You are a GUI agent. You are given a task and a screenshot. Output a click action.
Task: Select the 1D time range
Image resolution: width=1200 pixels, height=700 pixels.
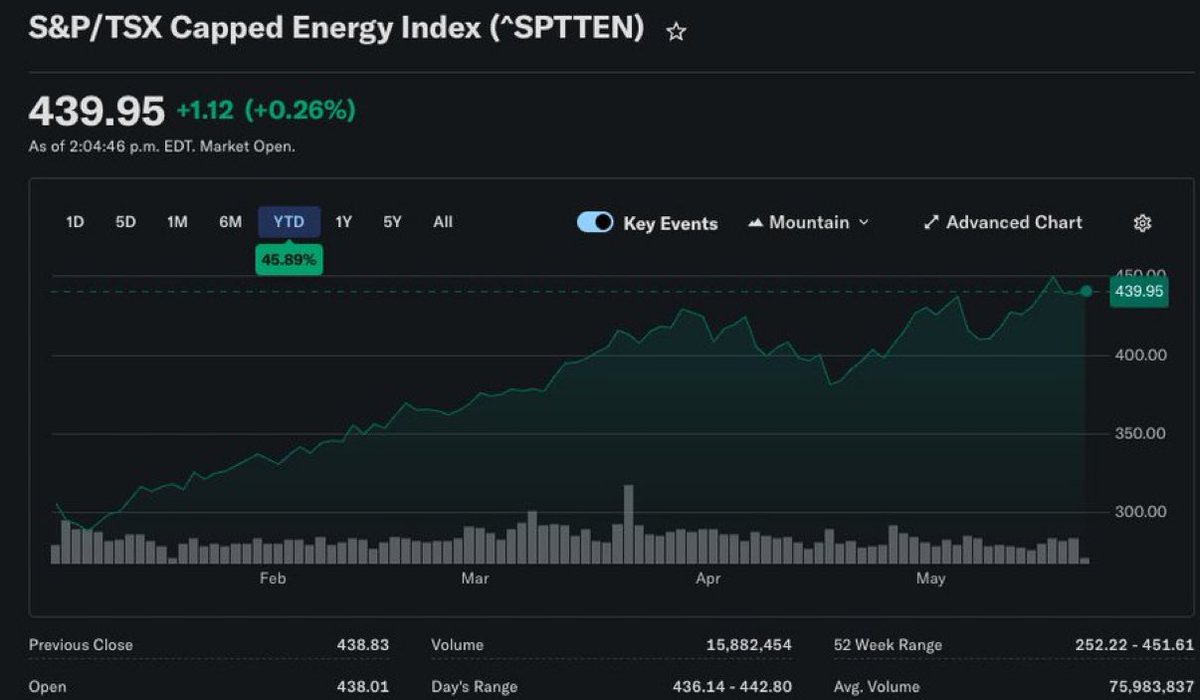tap(75, 222)
